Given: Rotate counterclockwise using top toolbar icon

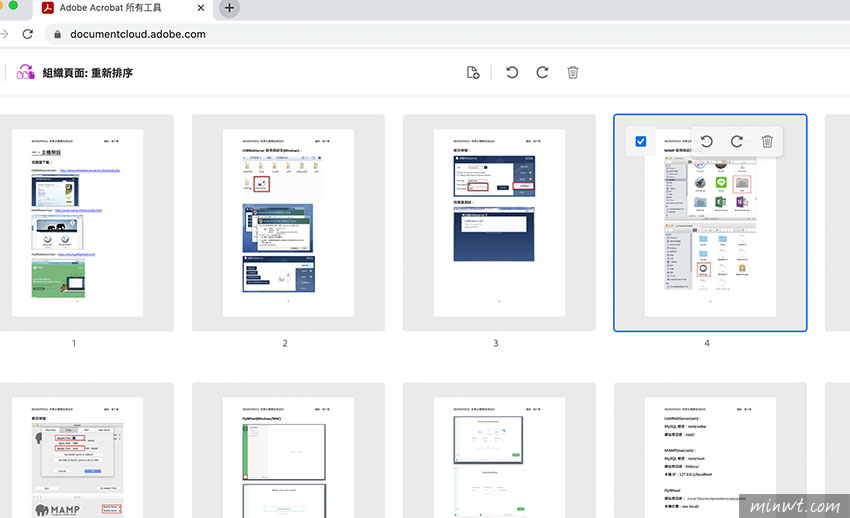Looking at the screenshot, I should (x=512, y=73).
